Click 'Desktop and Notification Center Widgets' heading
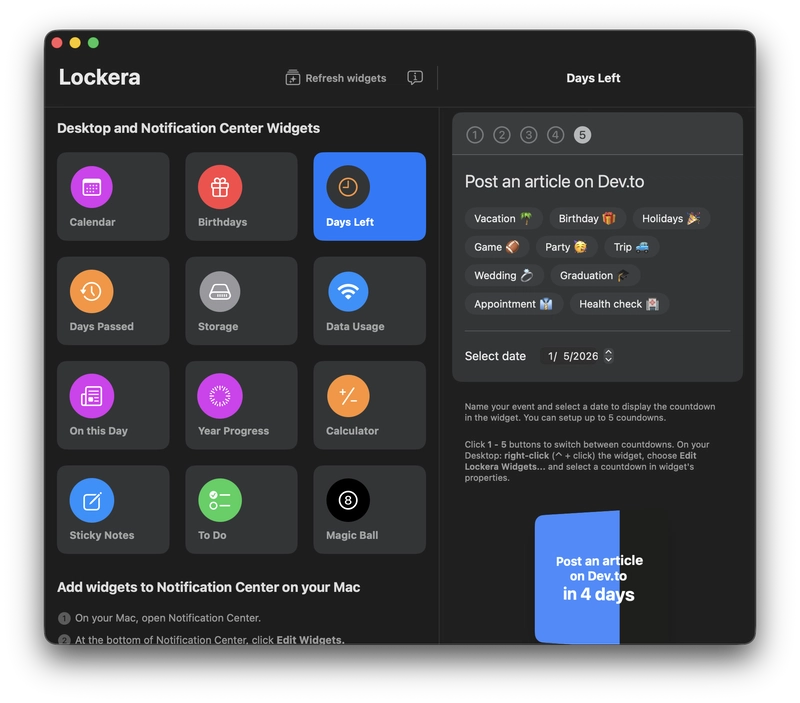Screen dimensions: 800x703 [x=188, y=128]
